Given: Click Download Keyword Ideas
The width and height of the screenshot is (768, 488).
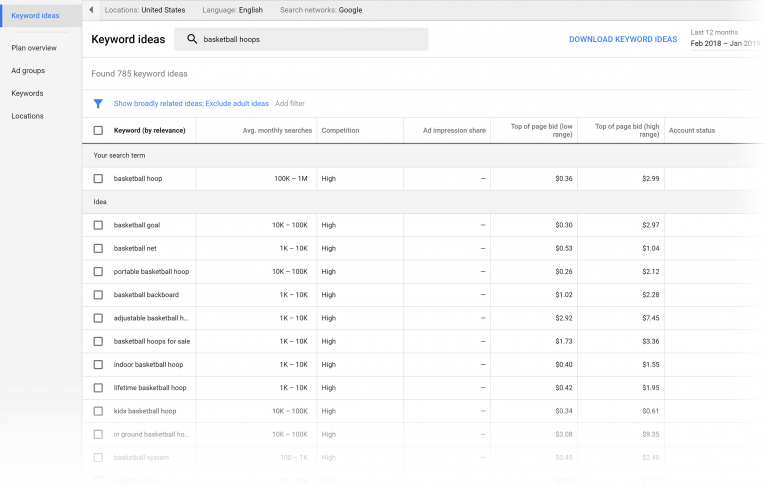Looking at the screenshot, I should (622, 40).
